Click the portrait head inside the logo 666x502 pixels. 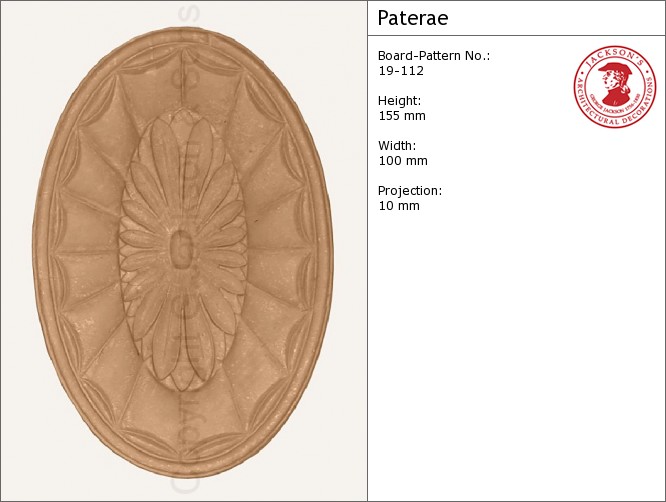coord(614,85)
